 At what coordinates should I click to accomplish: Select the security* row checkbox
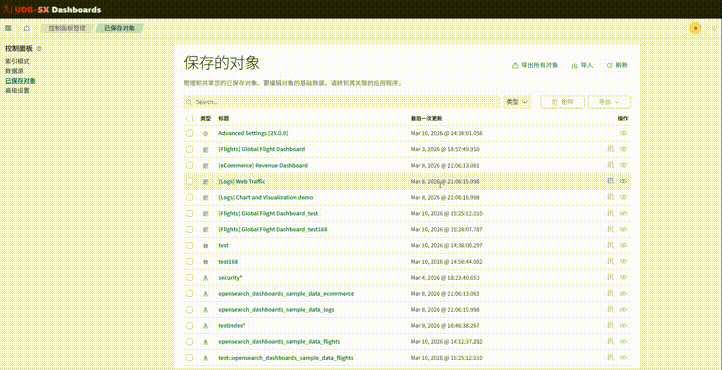click(189, 278)
